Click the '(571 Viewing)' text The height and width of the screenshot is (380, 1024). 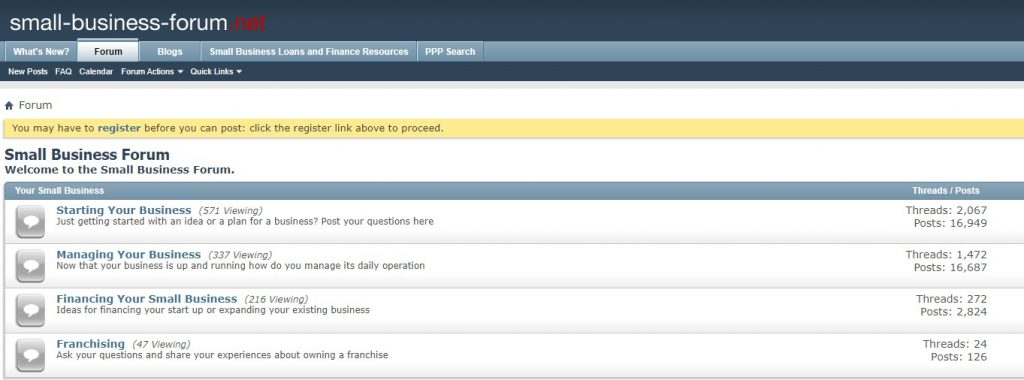(230, 210)
